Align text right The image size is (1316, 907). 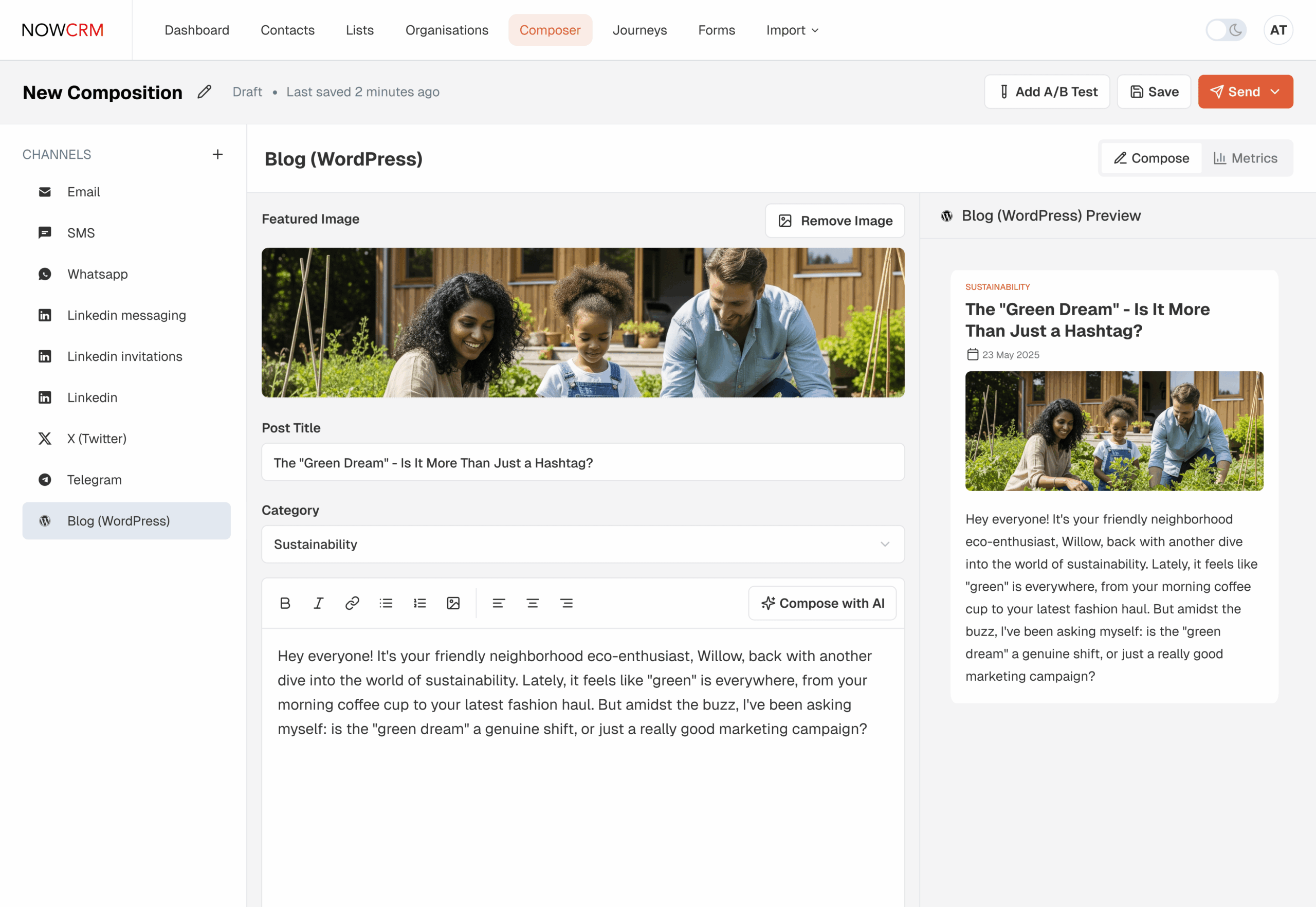(x=566, y=603)
